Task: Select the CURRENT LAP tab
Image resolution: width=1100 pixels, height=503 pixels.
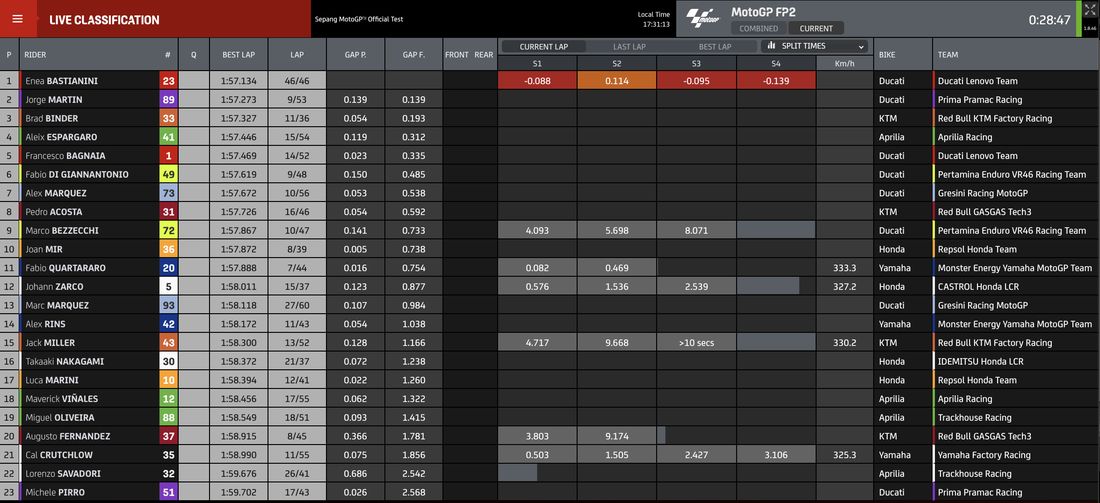Action: tap(544, 46)
